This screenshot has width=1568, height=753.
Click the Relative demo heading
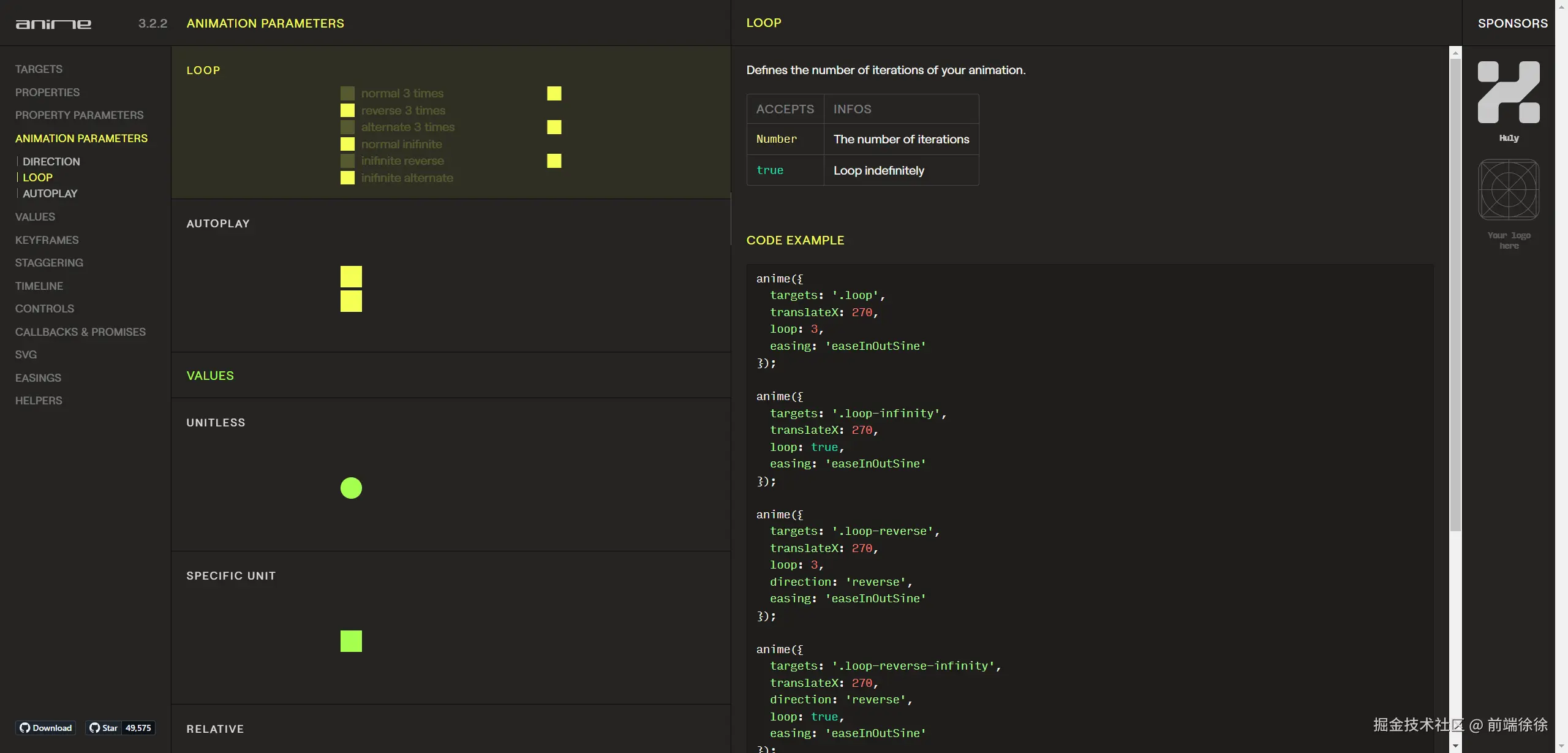tap(215, 729)
